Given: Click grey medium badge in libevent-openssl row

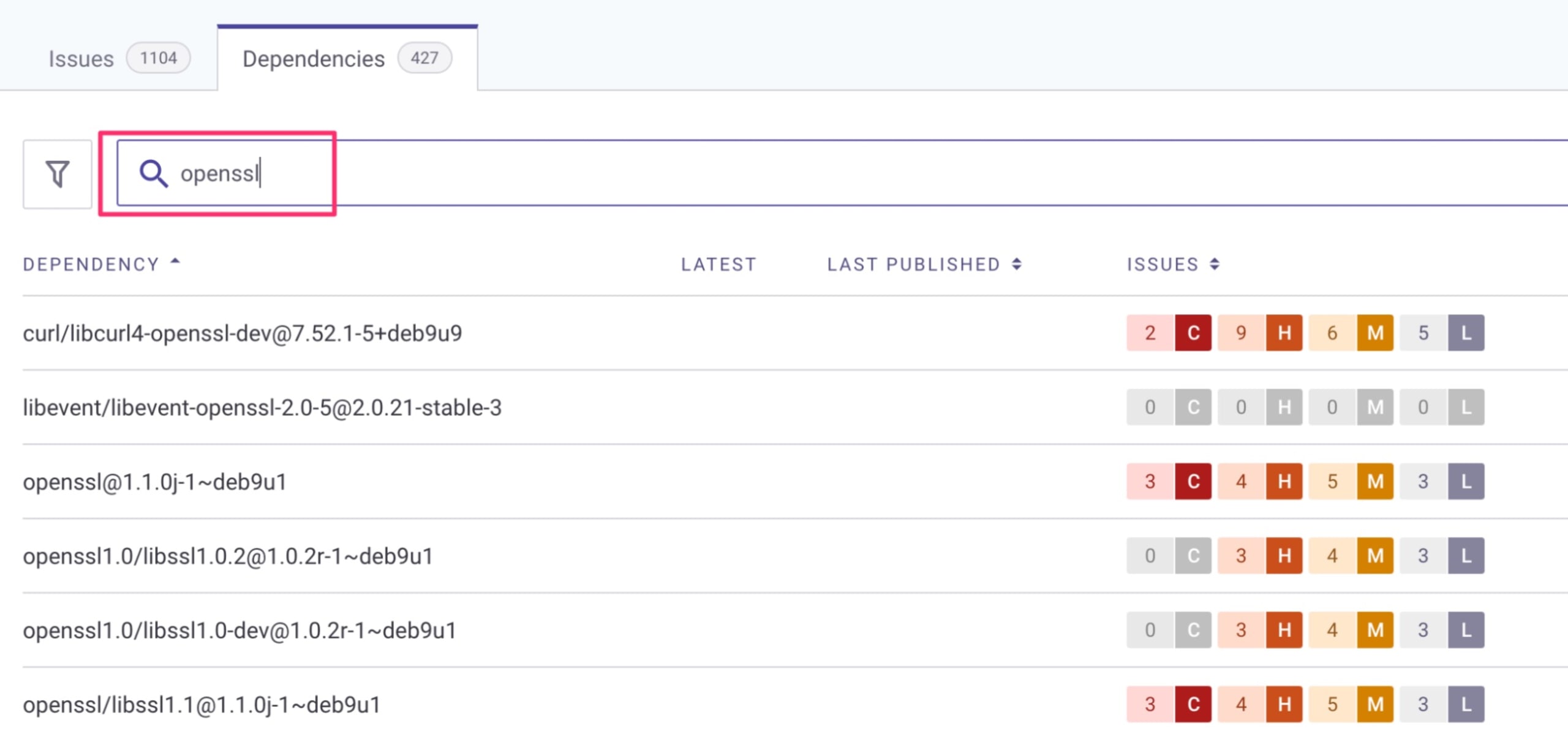Looking at the screenshot, I should [1375, 407].
